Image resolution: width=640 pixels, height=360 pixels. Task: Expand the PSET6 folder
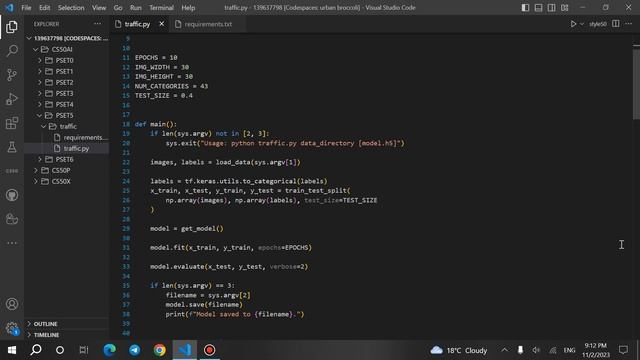coord(67,159)
